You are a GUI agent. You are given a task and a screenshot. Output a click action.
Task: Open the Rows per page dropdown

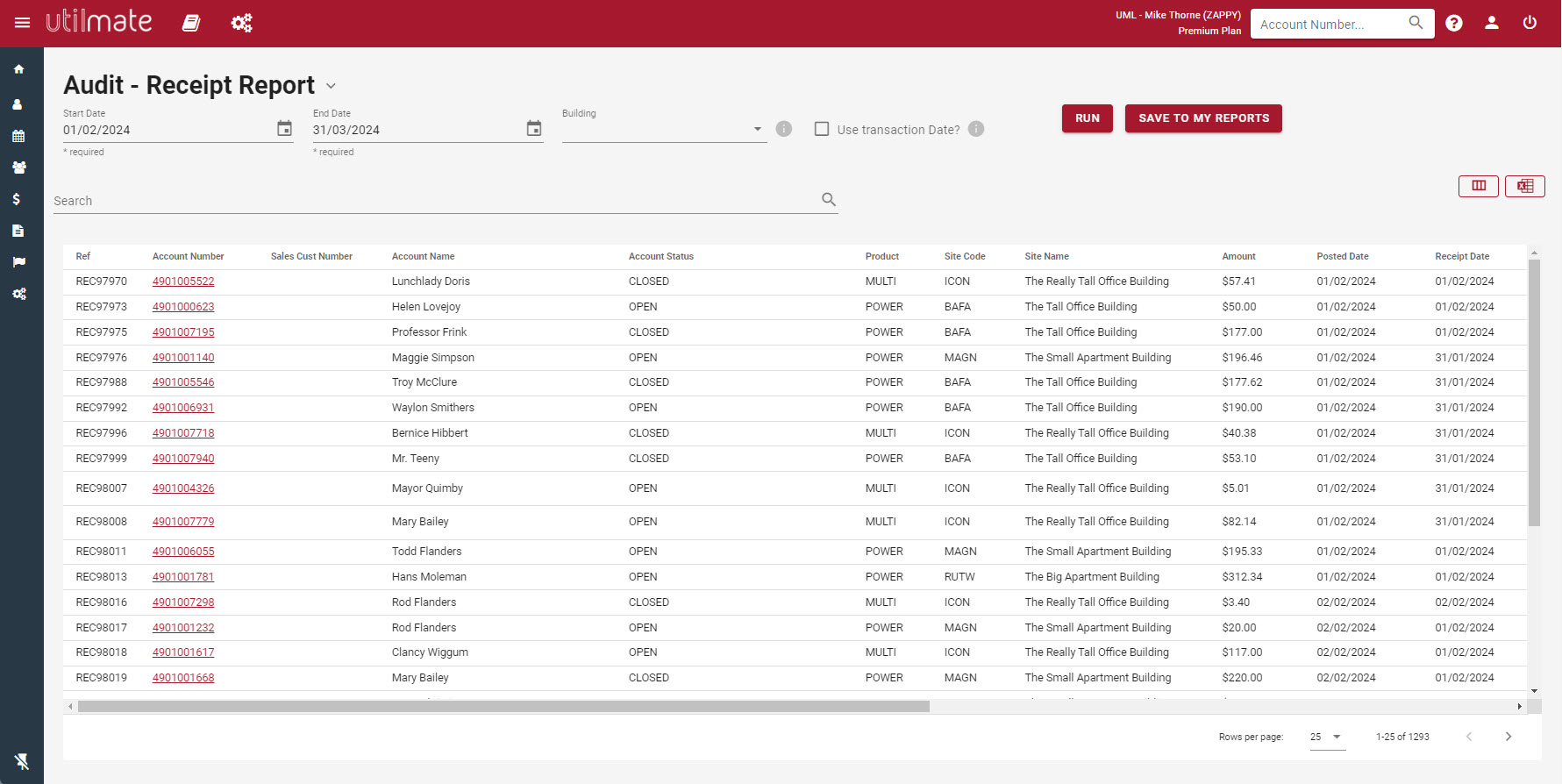(1327, 737)
